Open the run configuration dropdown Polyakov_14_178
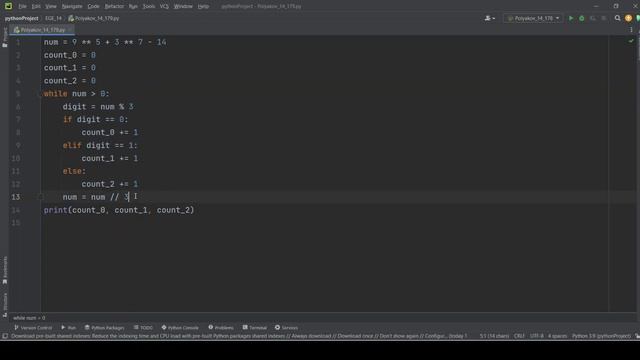The width and height of the screenshot is (640, 360). [x=533, y=18]
